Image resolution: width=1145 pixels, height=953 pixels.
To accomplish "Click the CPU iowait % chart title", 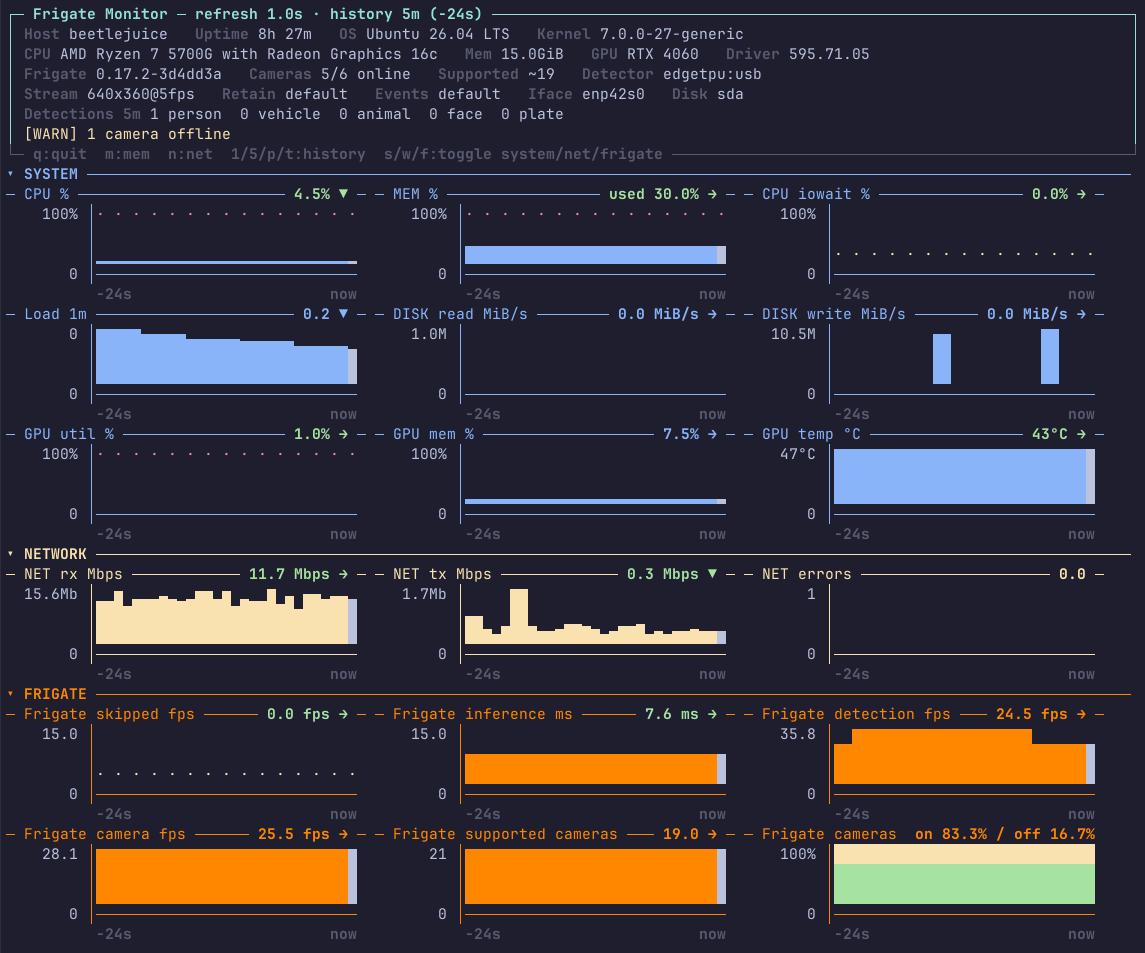I will [816, 194].
